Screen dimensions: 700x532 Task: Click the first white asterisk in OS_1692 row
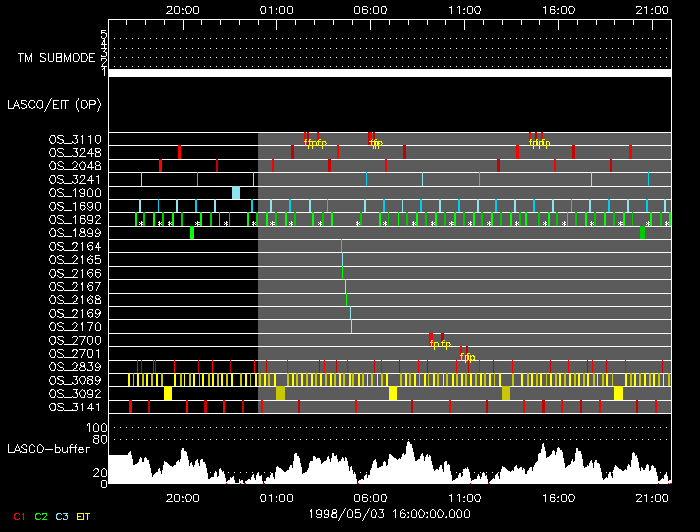(142, 224)
